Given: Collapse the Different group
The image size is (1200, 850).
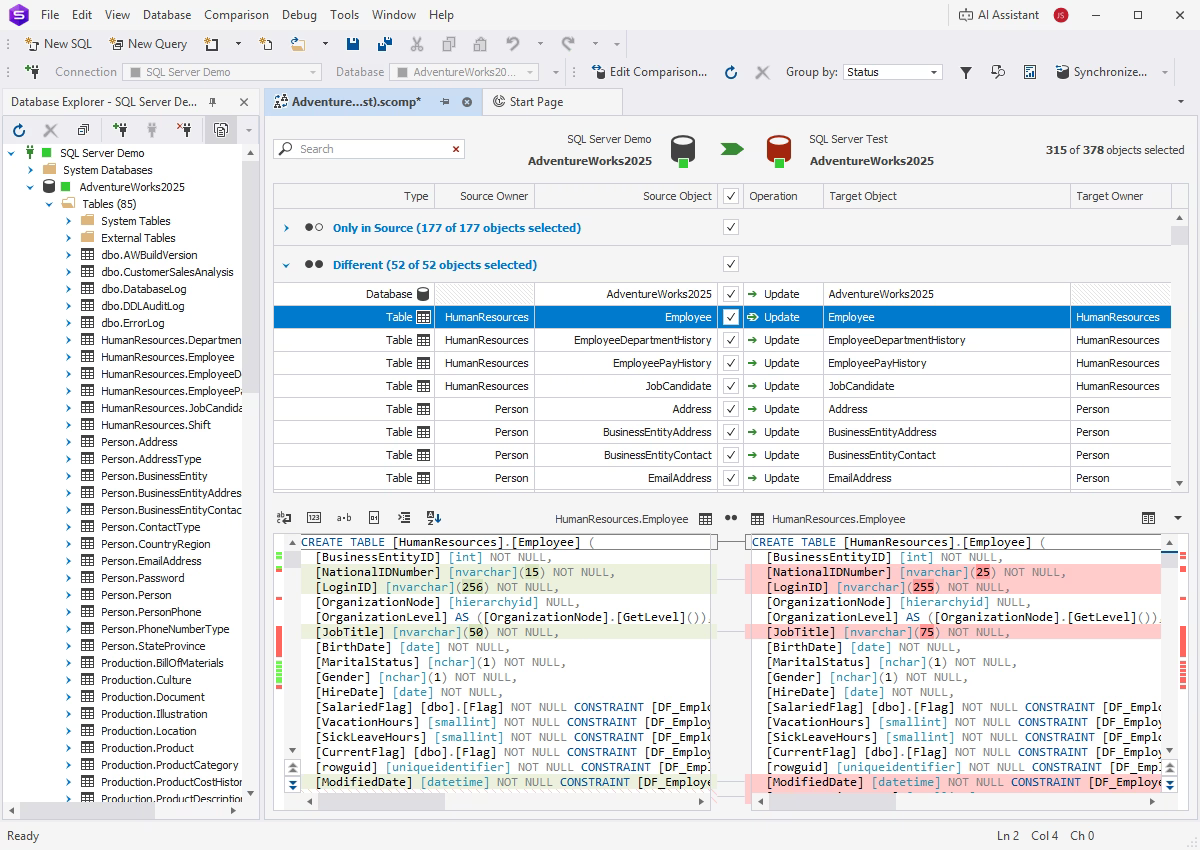Looking at the screenshot, I should (x=286, y=265).
